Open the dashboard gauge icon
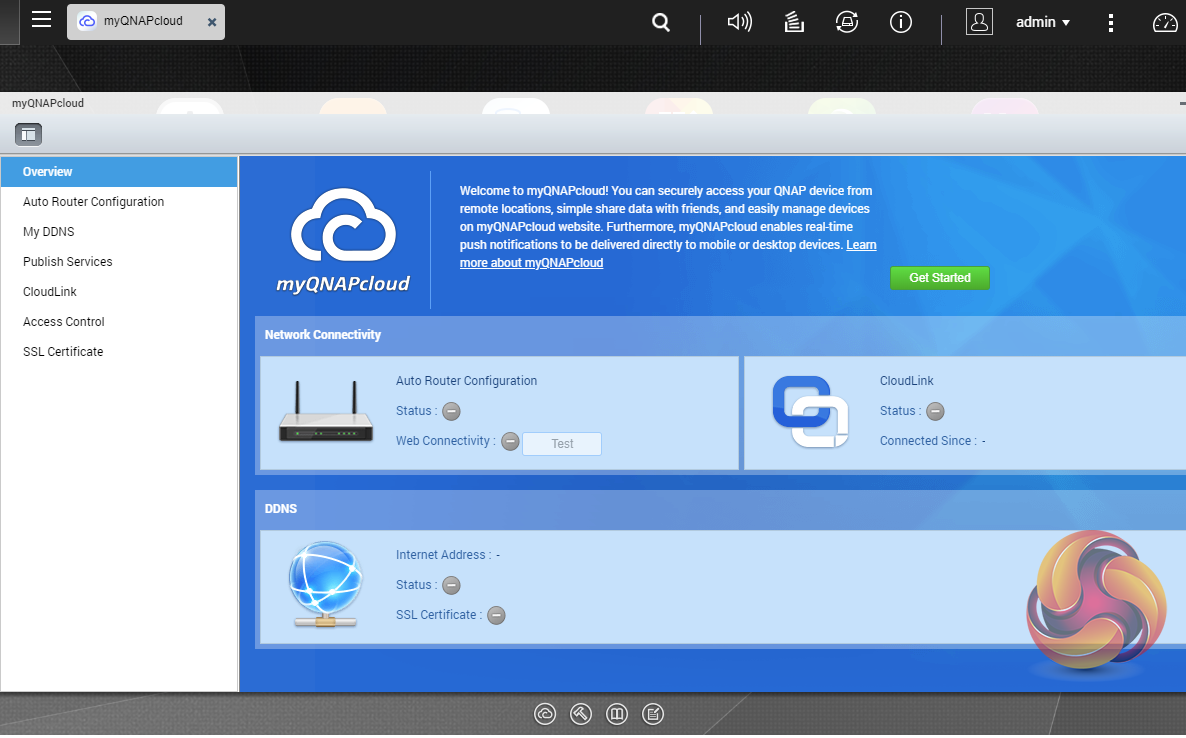The height and width of the screenshot is (738, 1186). point(1165,23)
